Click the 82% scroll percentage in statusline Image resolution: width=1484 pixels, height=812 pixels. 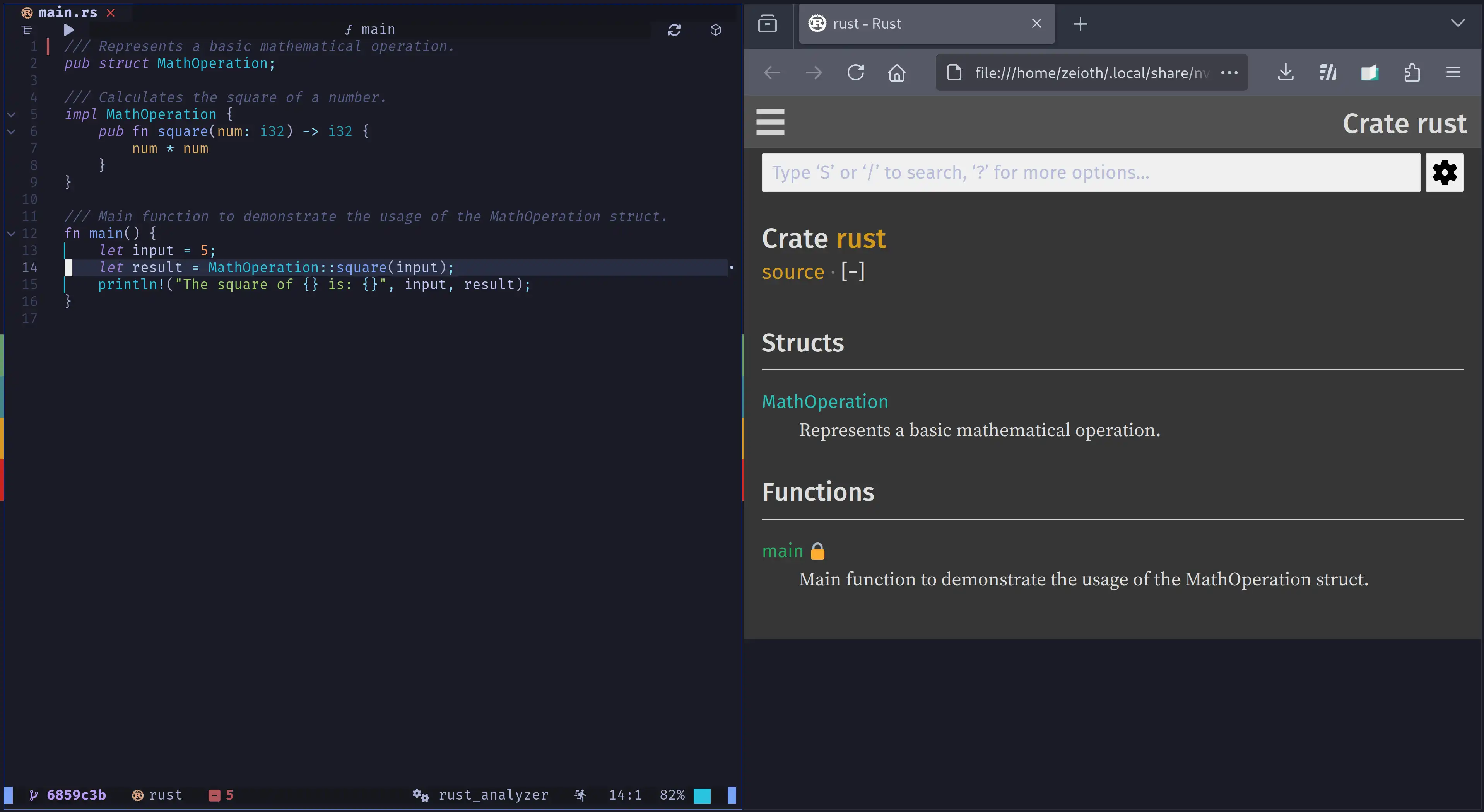672,795
